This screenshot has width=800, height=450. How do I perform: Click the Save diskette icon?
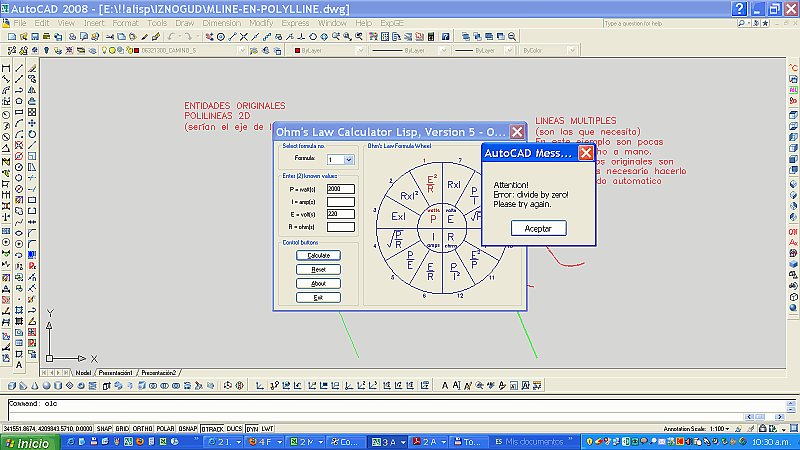point(35,36)
